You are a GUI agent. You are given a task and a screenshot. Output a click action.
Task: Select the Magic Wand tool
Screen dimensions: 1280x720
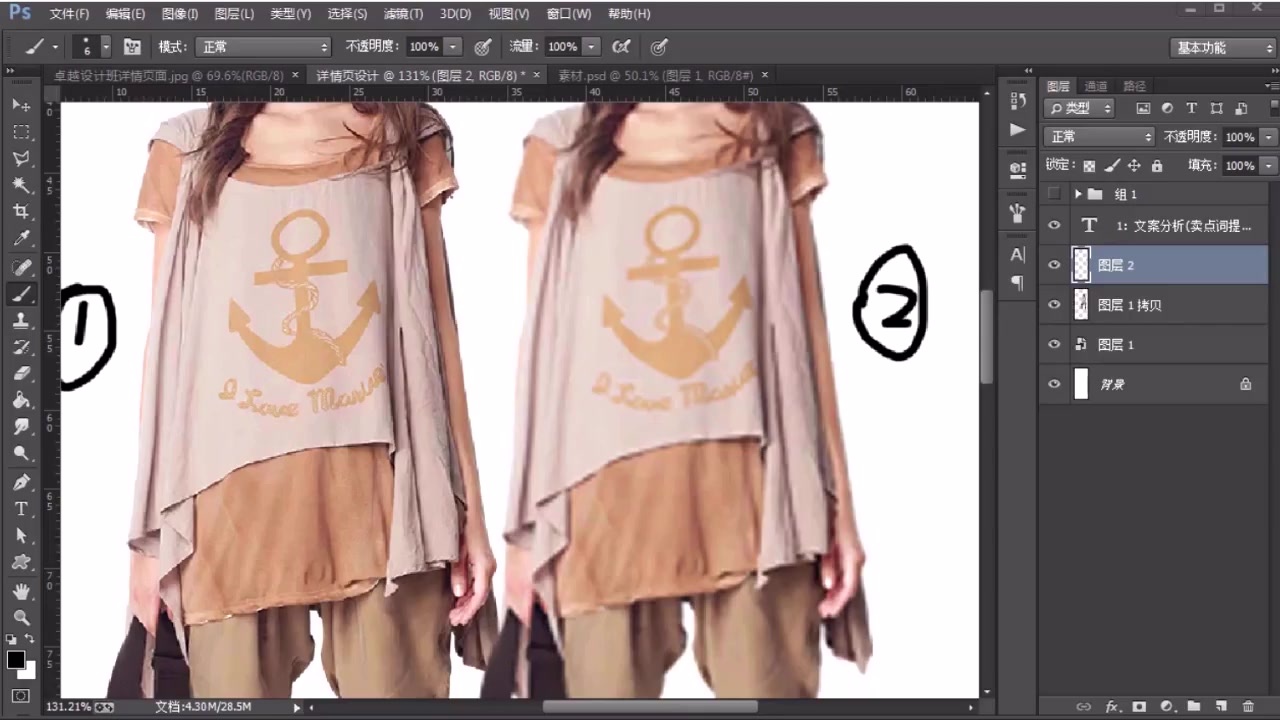pyautogui.click(x=21, y=186)
